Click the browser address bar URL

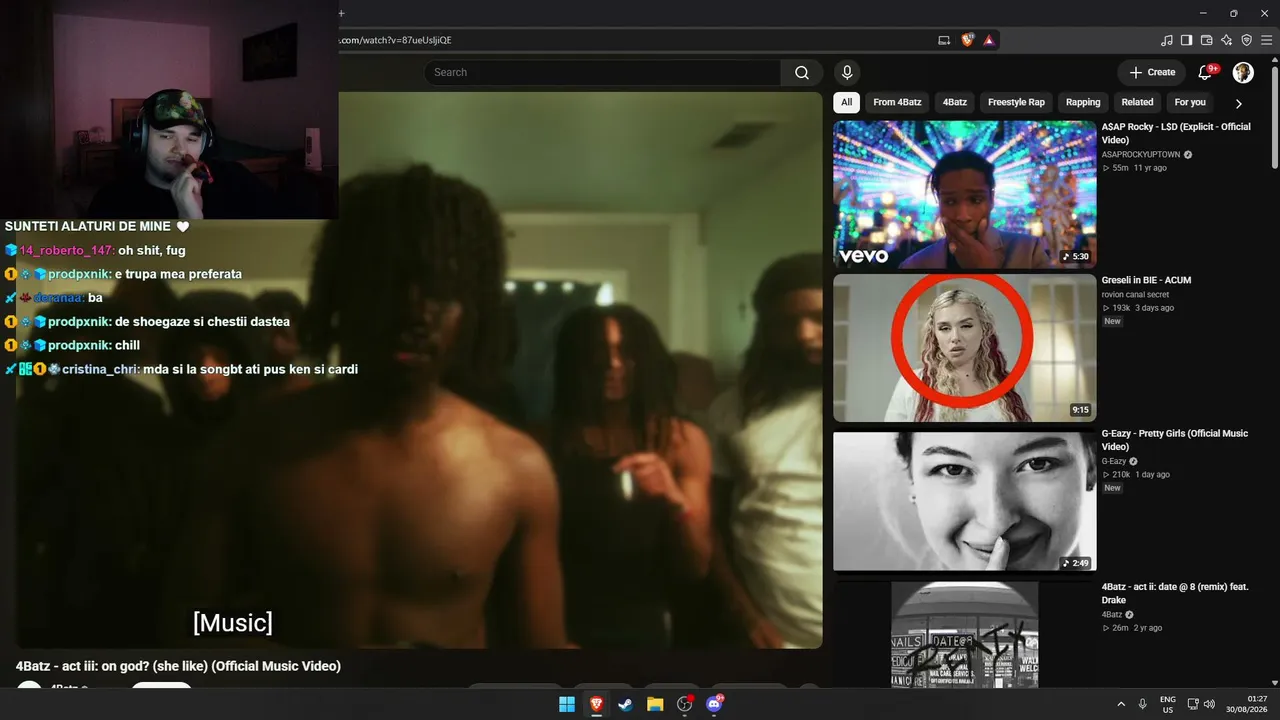[x=394, y=40]
